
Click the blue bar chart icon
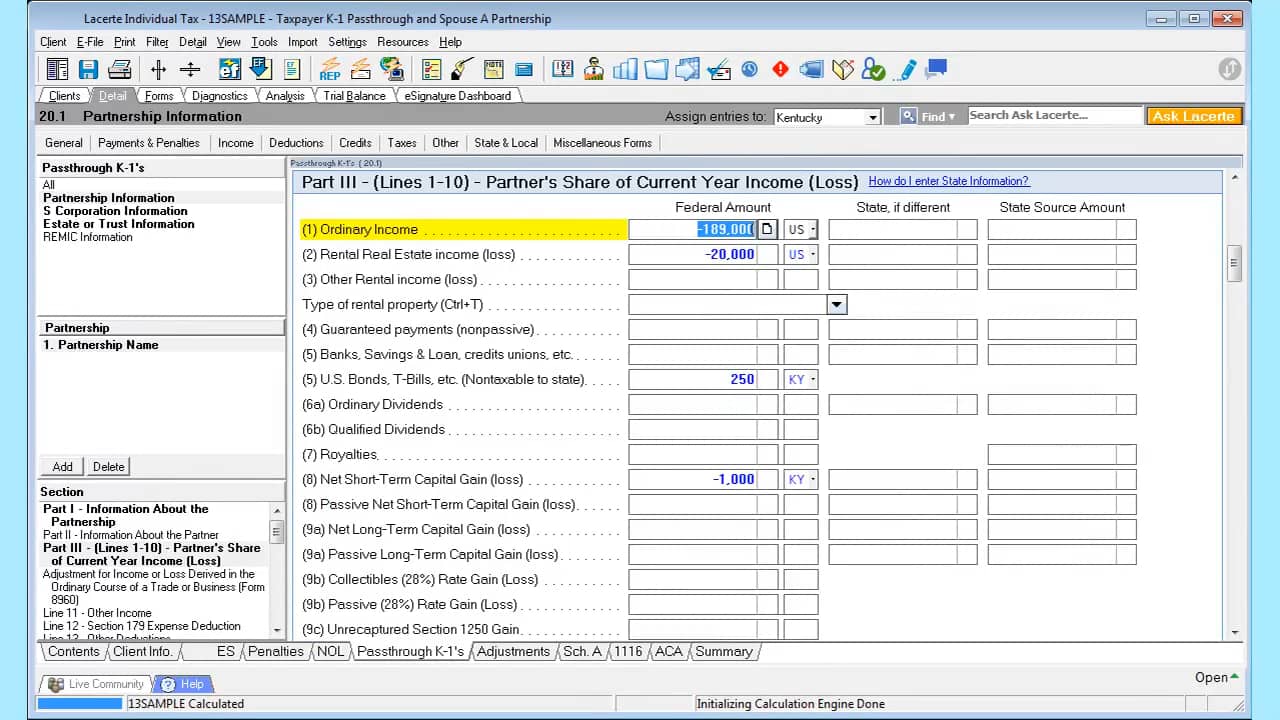click(625, 69)
